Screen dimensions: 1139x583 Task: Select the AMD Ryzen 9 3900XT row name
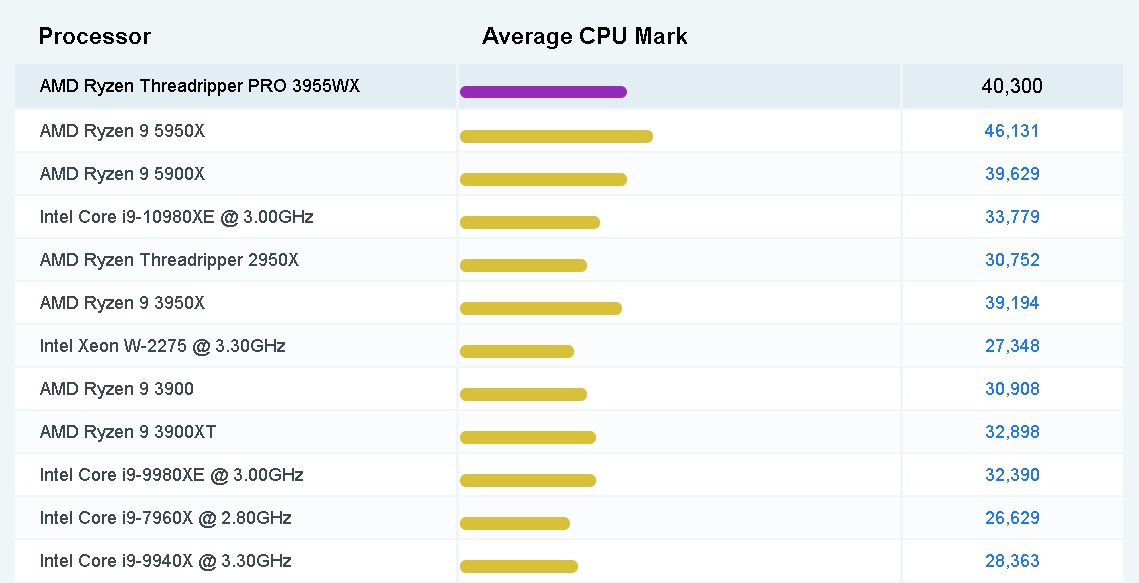click(x=128, y=432)
